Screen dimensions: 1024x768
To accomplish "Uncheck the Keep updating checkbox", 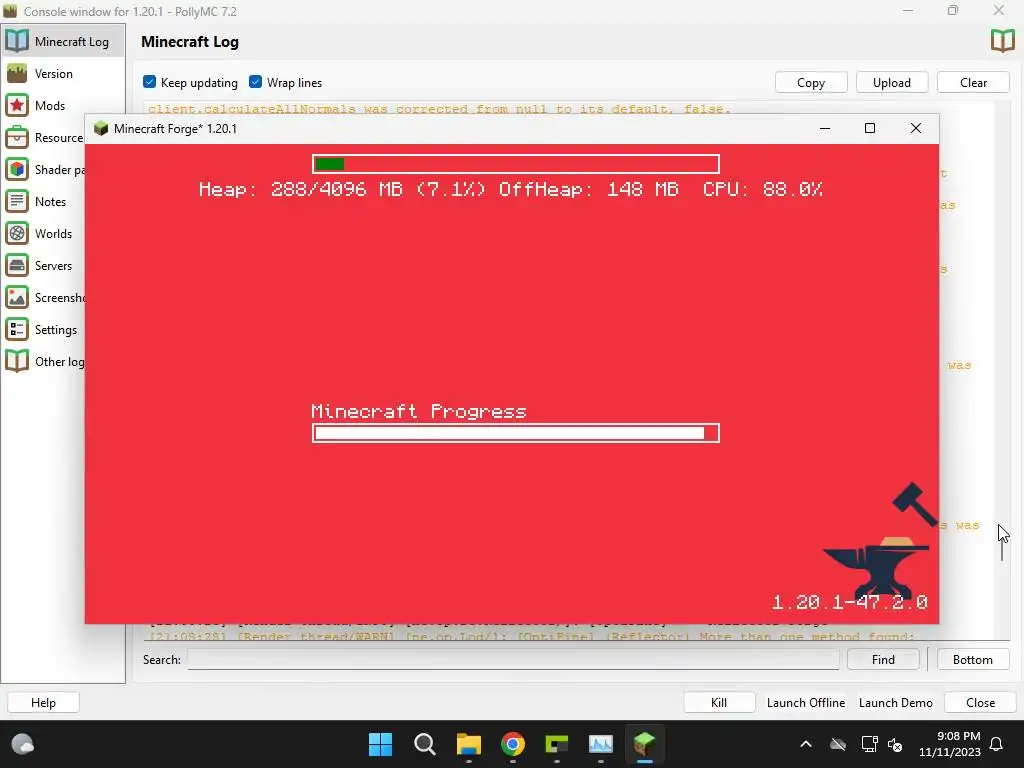I will coord(150,82).
